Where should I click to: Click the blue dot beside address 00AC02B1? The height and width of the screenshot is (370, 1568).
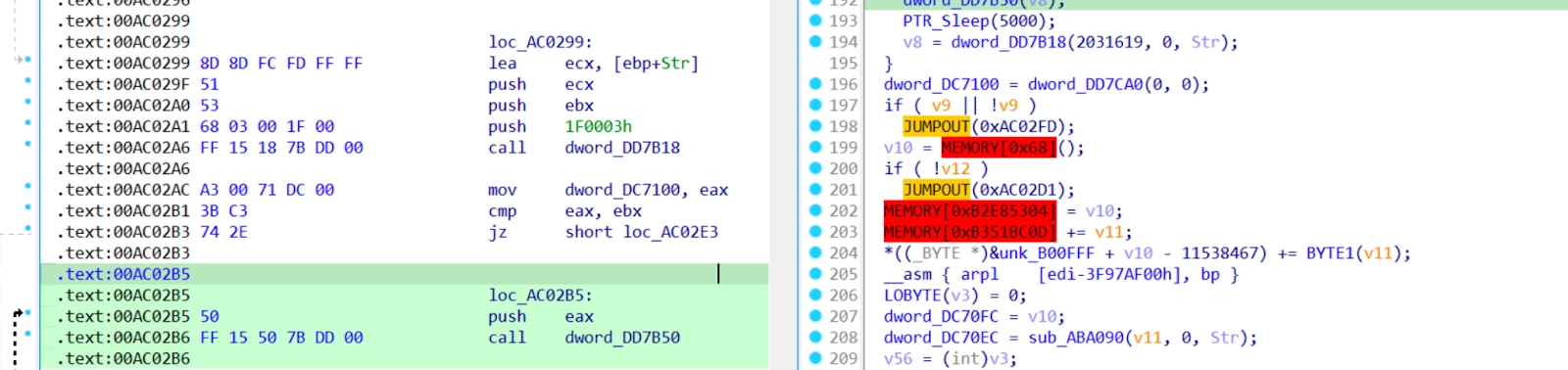pos(27,210)
